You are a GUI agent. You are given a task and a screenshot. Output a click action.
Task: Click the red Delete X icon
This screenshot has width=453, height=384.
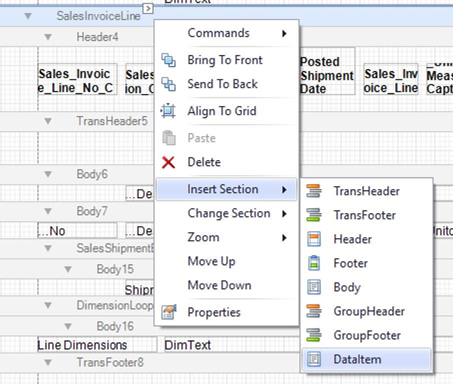tap(168, 162)
